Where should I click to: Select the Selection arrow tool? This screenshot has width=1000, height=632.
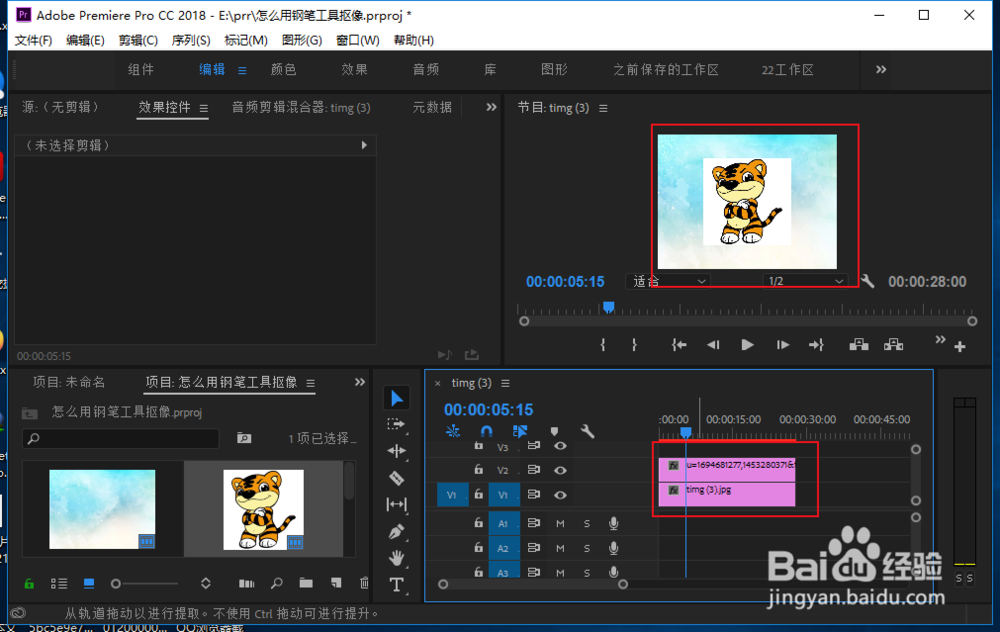pyautogui.click(x=397, y=399)
